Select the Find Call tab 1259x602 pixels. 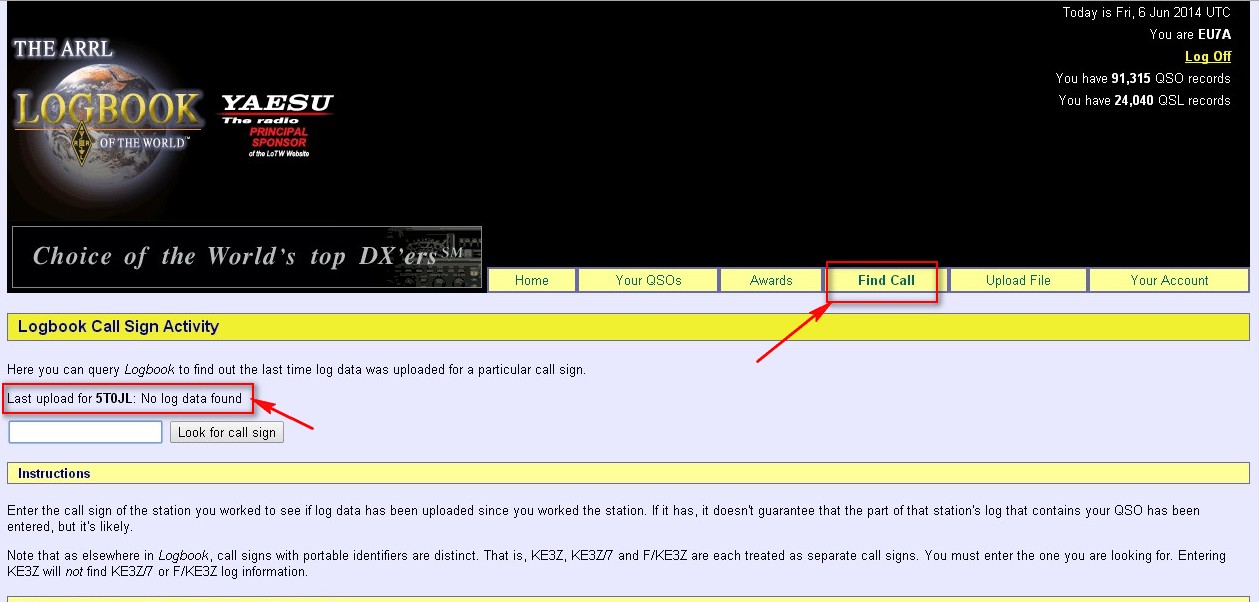886,281
